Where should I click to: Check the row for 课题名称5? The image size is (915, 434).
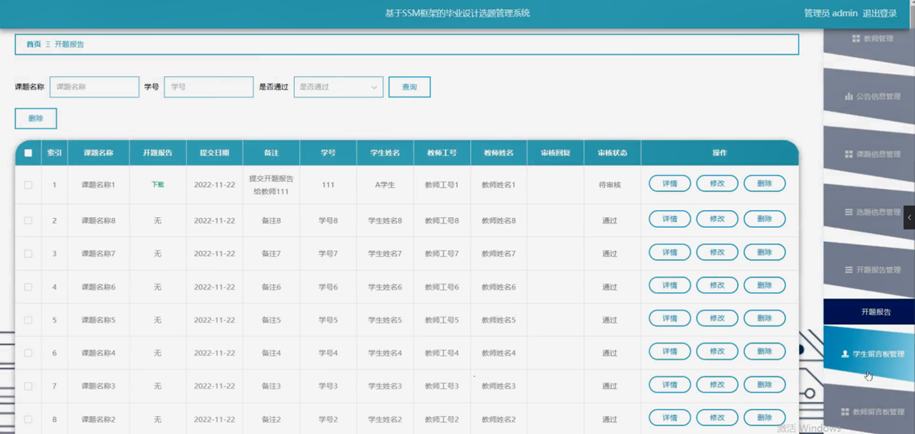(28, 320)
